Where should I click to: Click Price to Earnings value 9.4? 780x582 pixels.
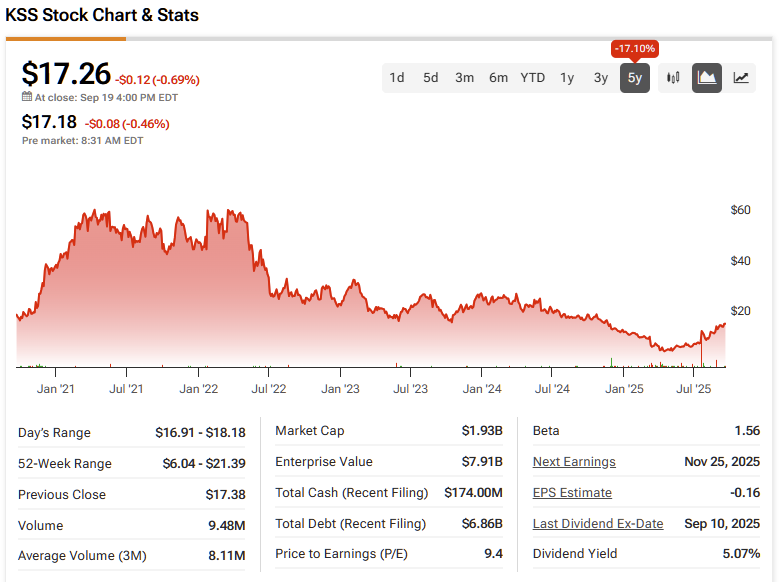coord(493,554)
